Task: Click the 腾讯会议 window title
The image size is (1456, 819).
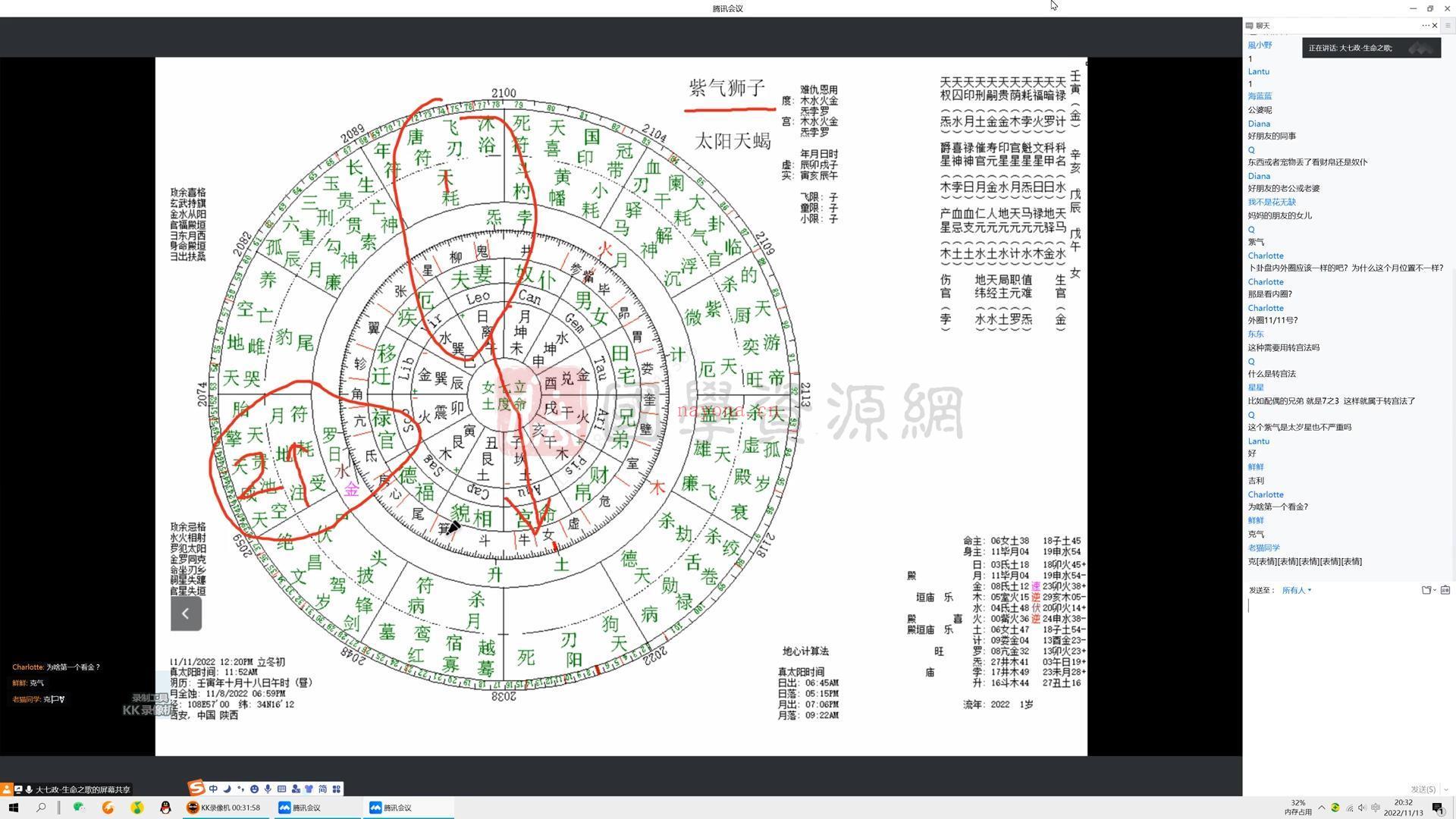Action: [x=727, y=8]
